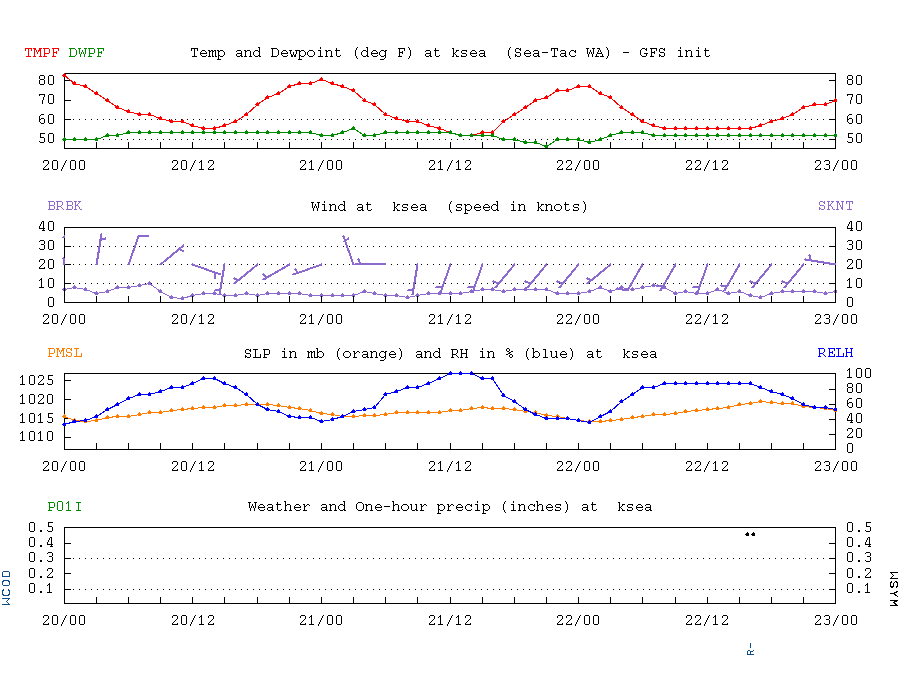Click the 1010 pressure axis value
Image resolution: width=900 pixels, height=700 pixels.
pyautogui.click(x=36, y=437)
